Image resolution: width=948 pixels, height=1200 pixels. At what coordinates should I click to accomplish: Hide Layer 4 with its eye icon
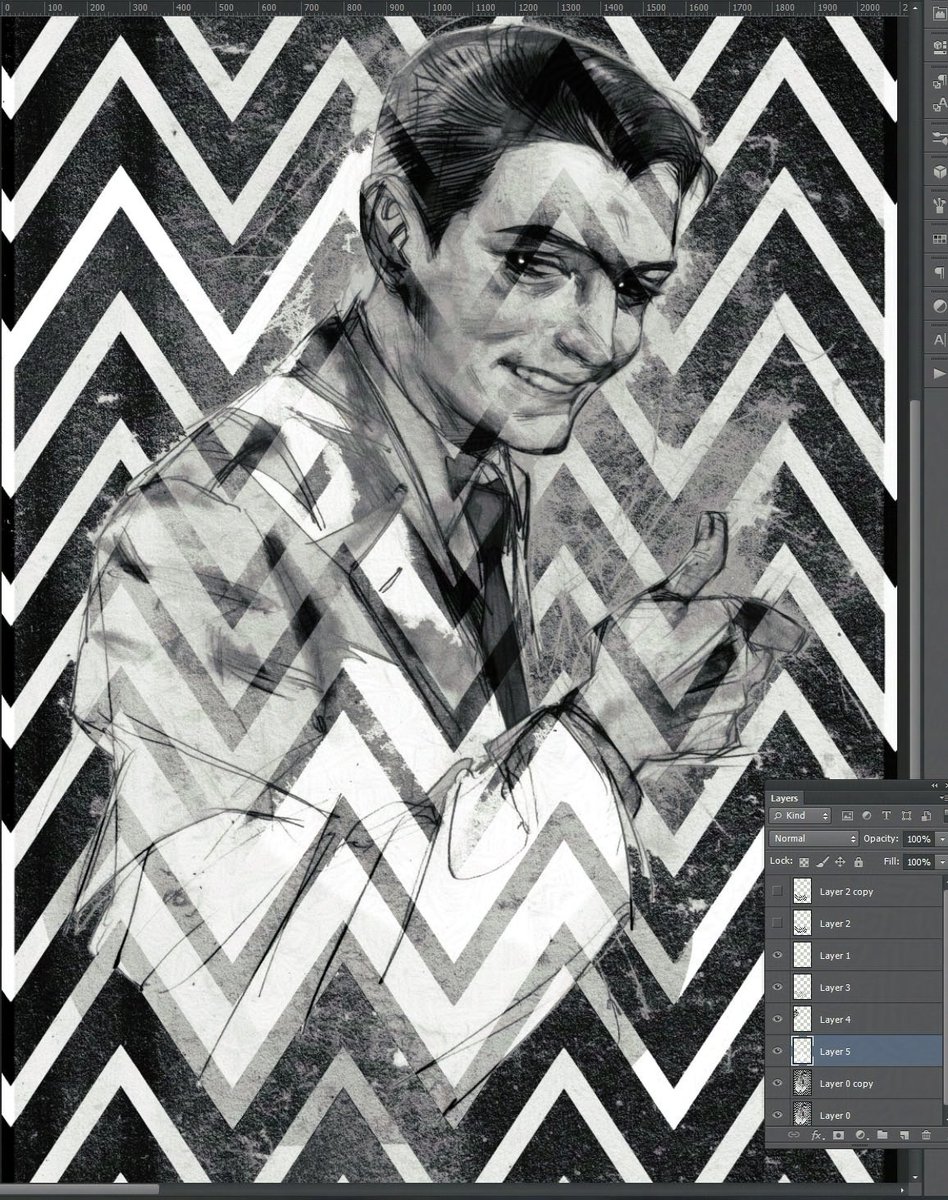(778, 1019)
